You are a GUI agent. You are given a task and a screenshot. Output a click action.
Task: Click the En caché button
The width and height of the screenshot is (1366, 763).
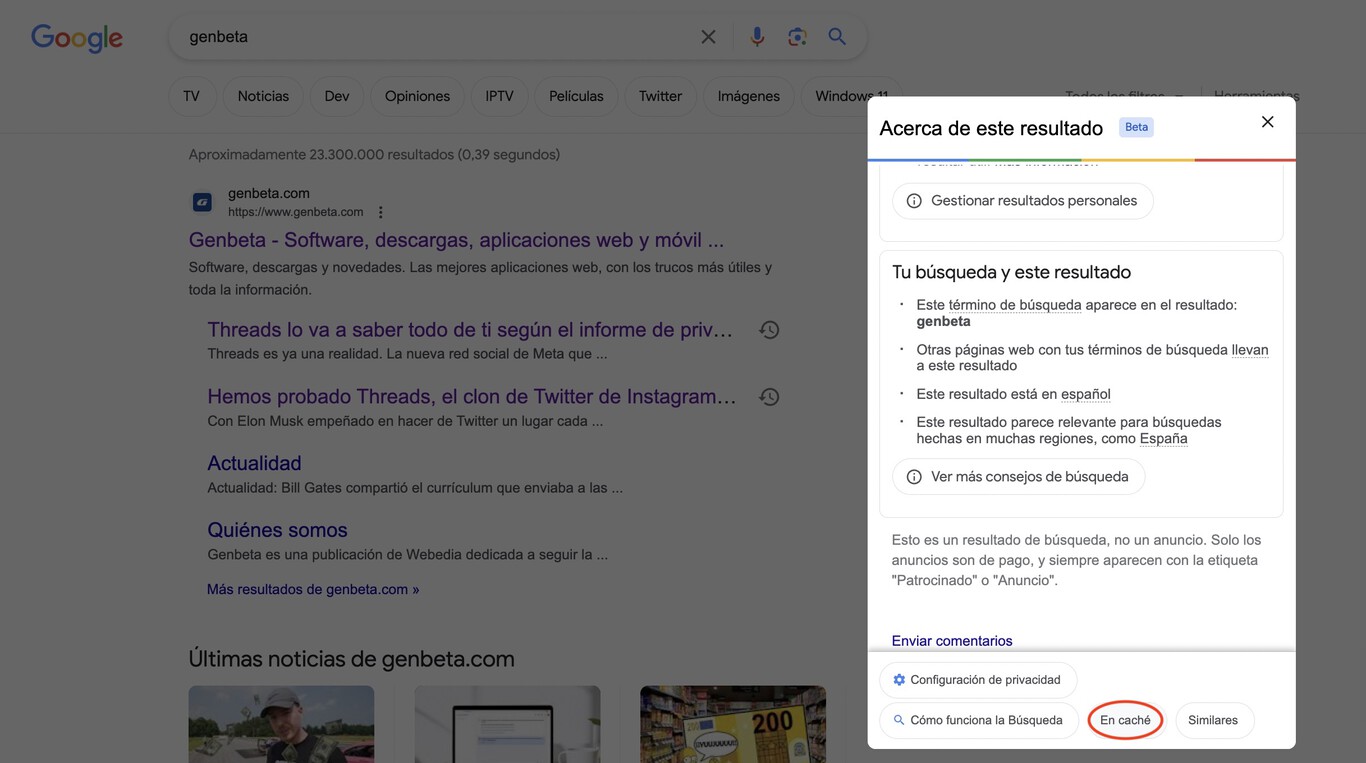point(1125,719)
